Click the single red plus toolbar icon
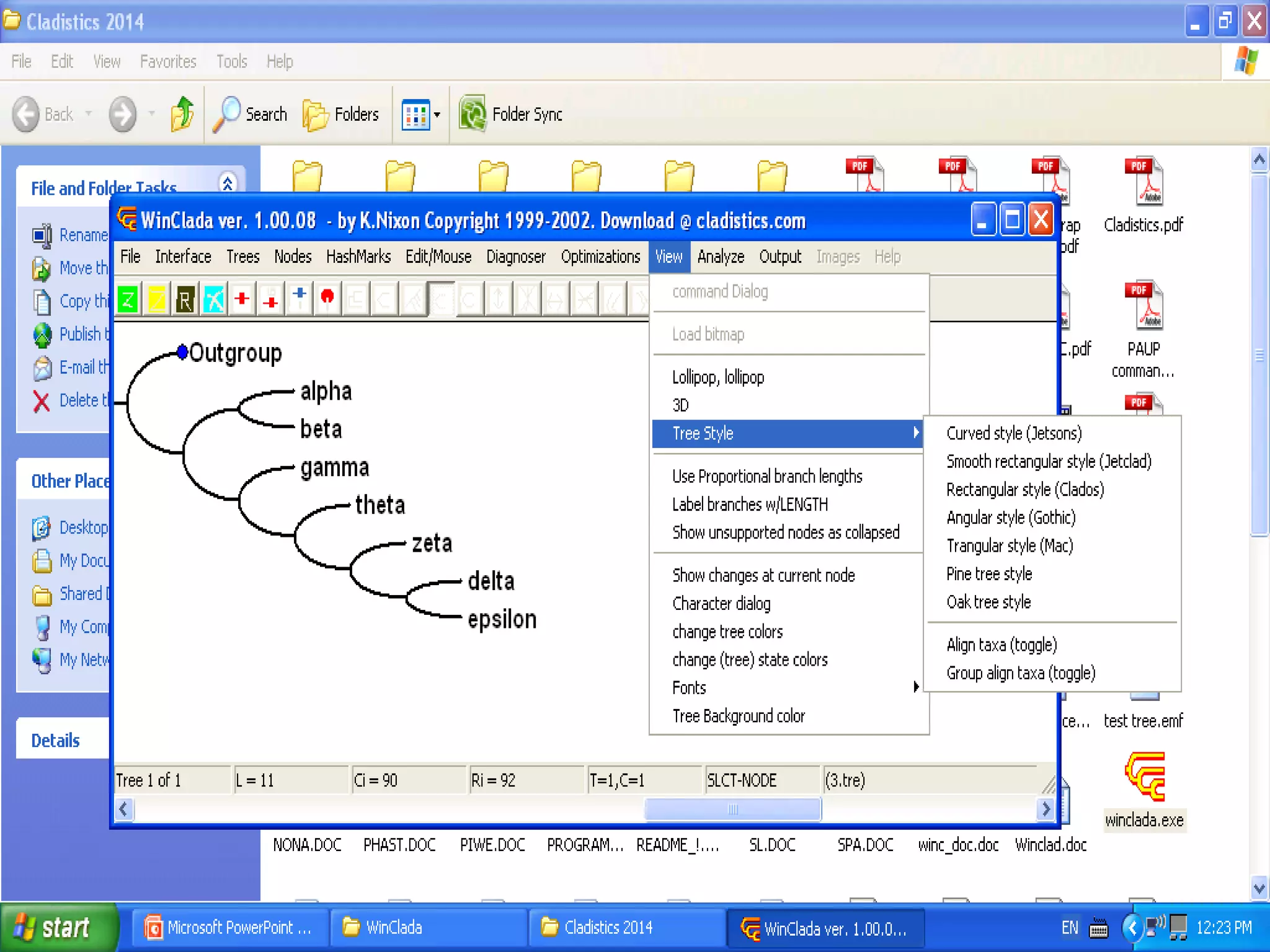 (x=242, y=299)
